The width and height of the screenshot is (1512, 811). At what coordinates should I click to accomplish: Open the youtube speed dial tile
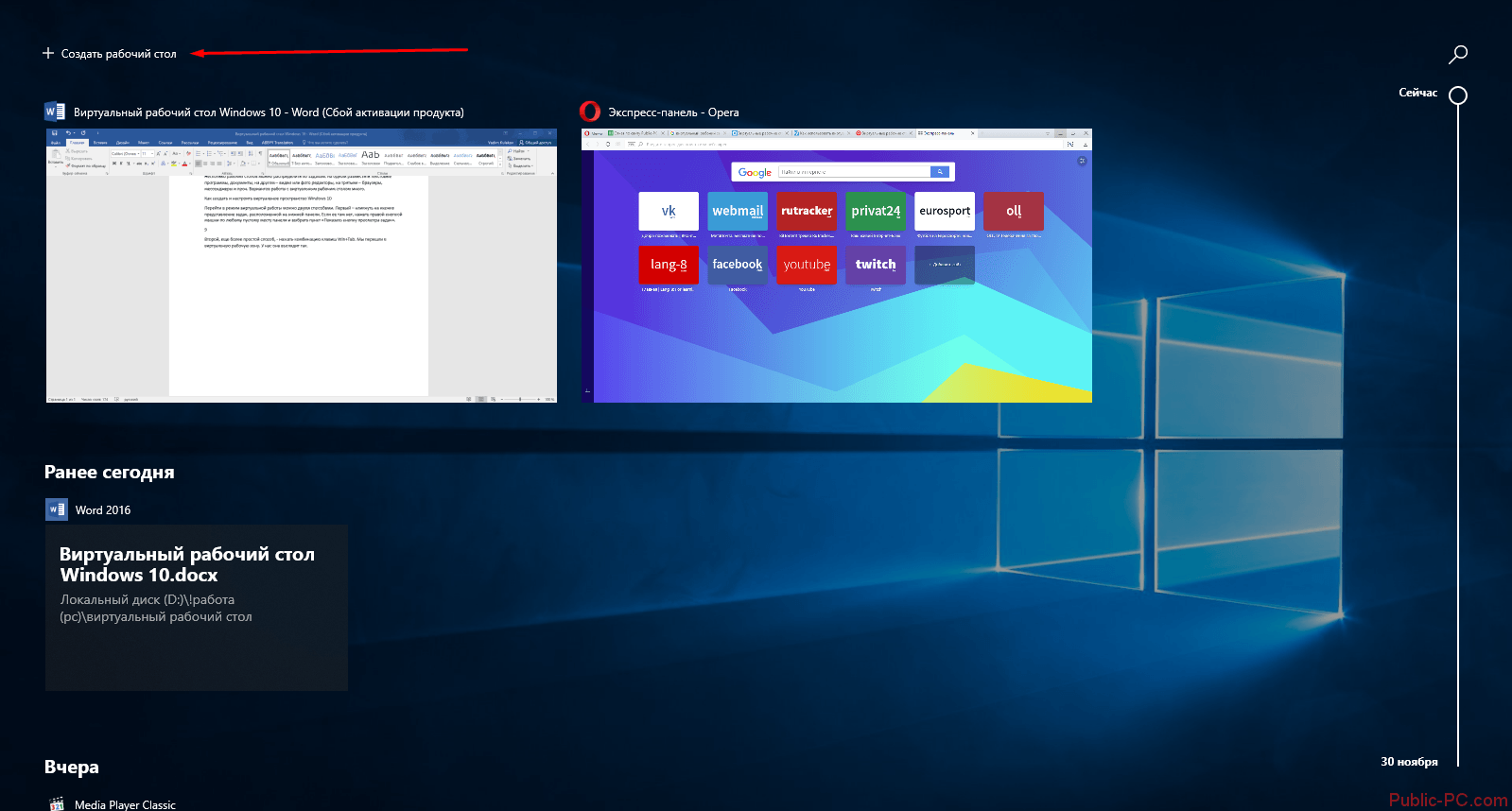coord(807,265)
